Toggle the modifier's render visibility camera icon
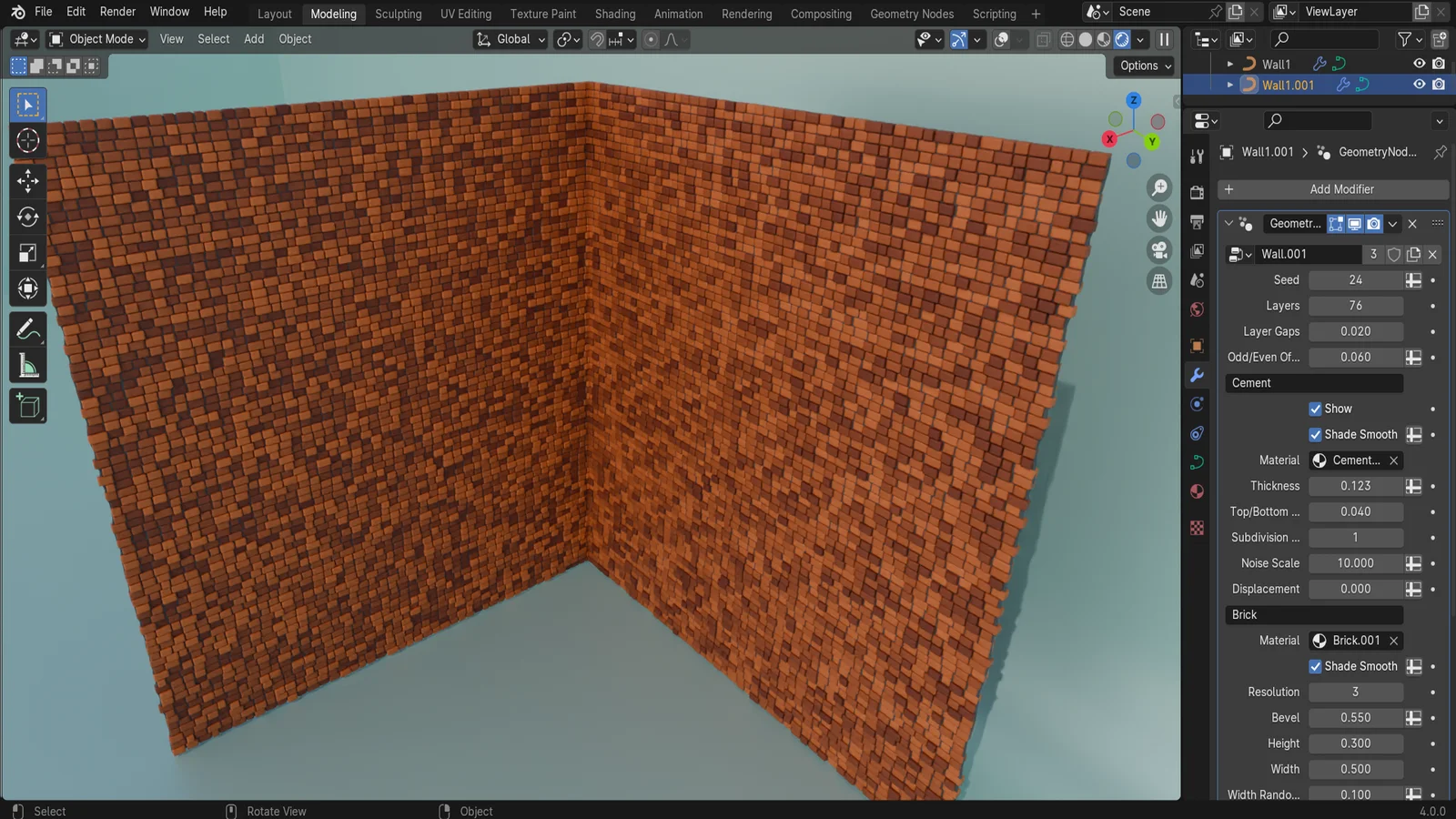The height and width of the screenshot is (819, 1456). [x=1374, y=223]
